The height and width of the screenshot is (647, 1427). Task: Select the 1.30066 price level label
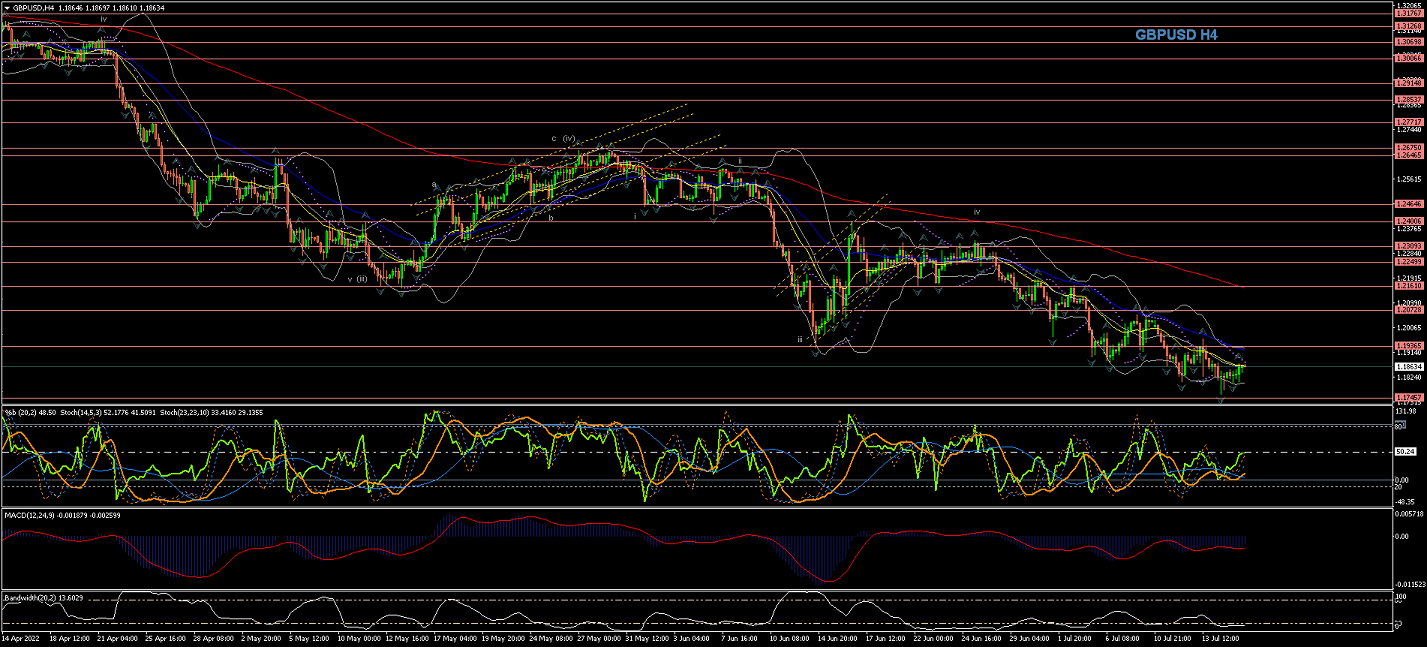pos(1408,58)
